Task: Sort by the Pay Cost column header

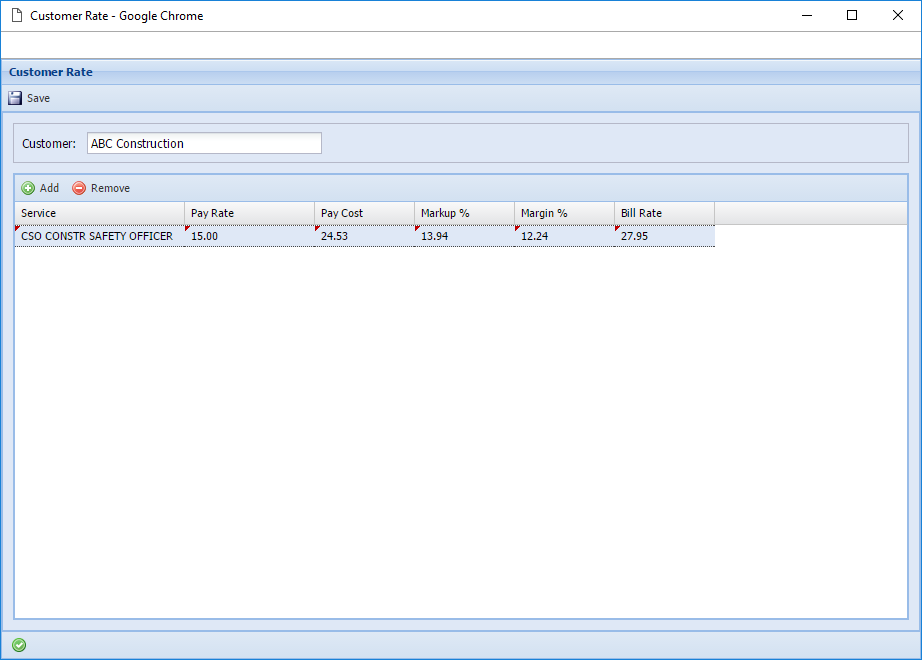Action: pyautogui.click(x=364, y=213)
